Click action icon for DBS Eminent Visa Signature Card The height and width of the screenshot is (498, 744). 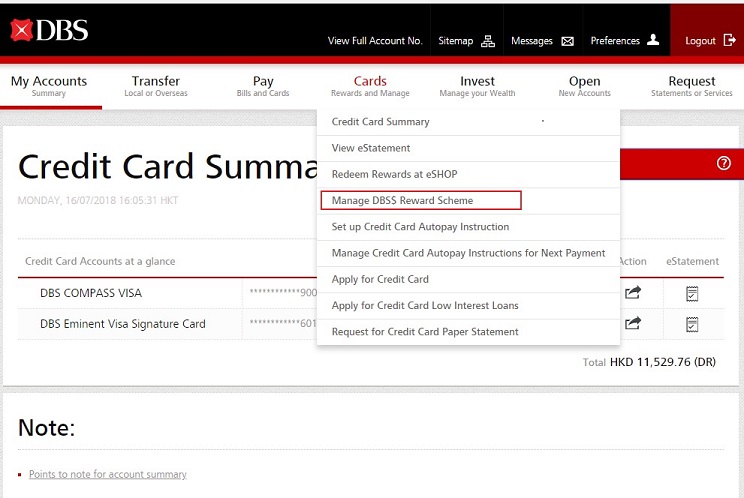point(633,324)
